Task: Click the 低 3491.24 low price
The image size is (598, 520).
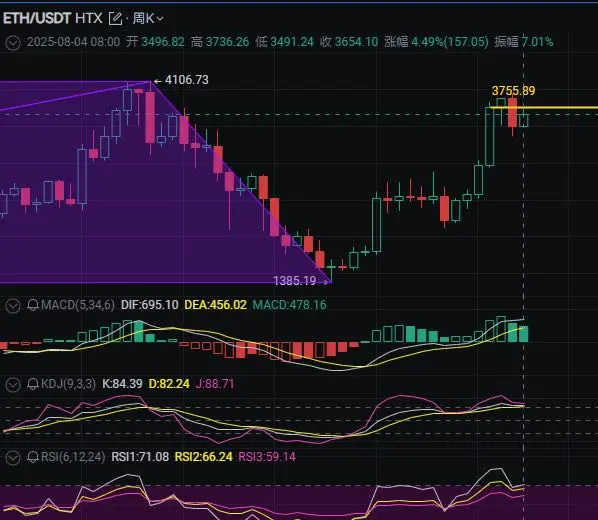Action: click(285, 42)
